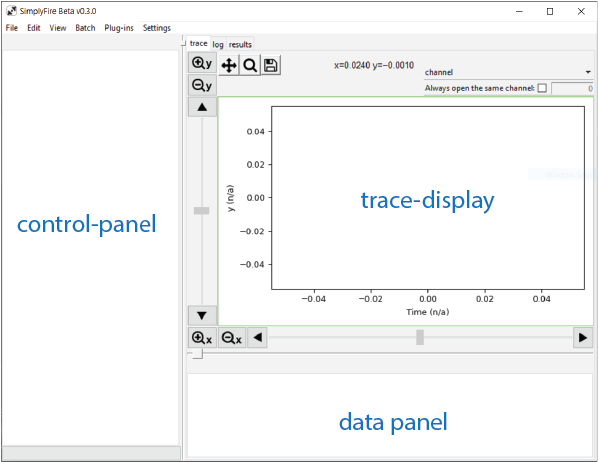The height and width of the screenshot is (462, 598).
Task: Shift trace down with down arrow
Action: pos(202,316)
